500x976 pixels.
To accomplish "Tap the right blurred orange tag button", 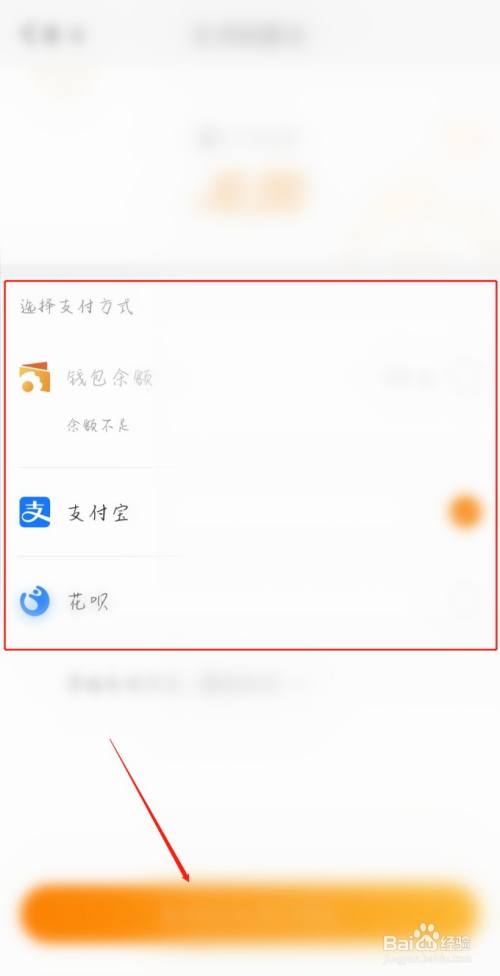I will 281,191.
